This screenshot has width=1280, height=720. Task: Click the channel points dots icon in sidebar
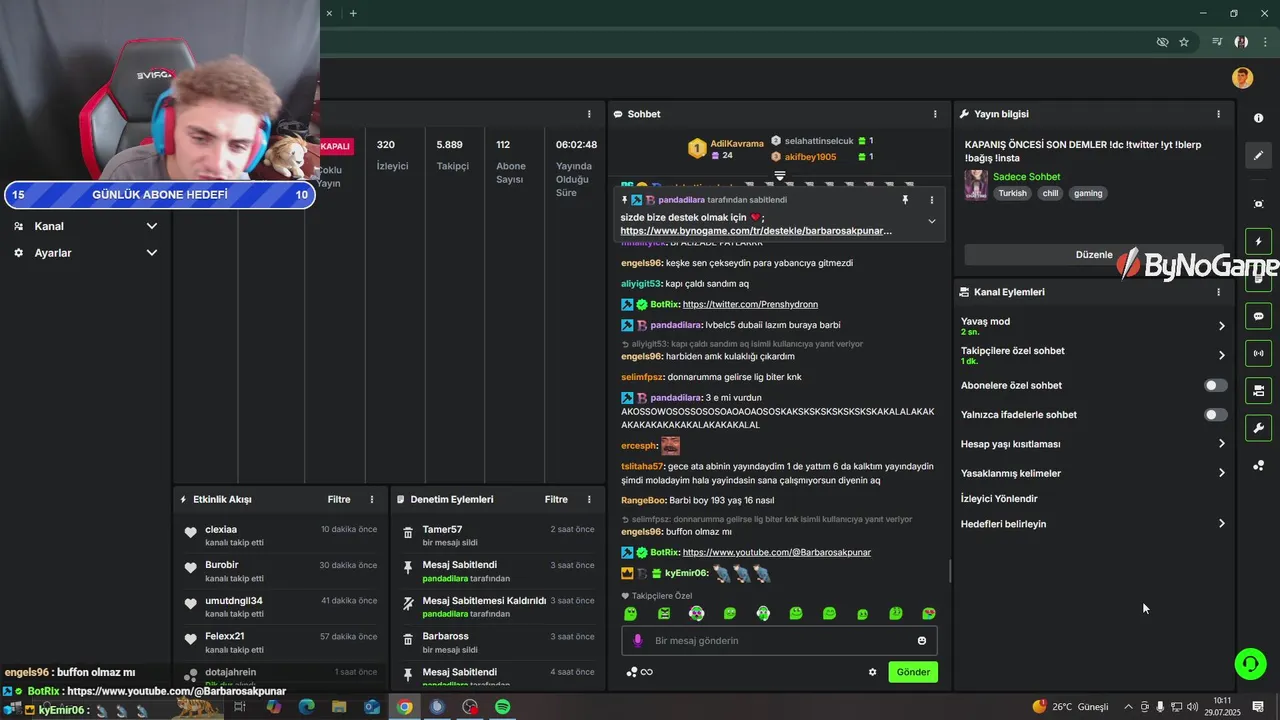tap(1258, 466)
